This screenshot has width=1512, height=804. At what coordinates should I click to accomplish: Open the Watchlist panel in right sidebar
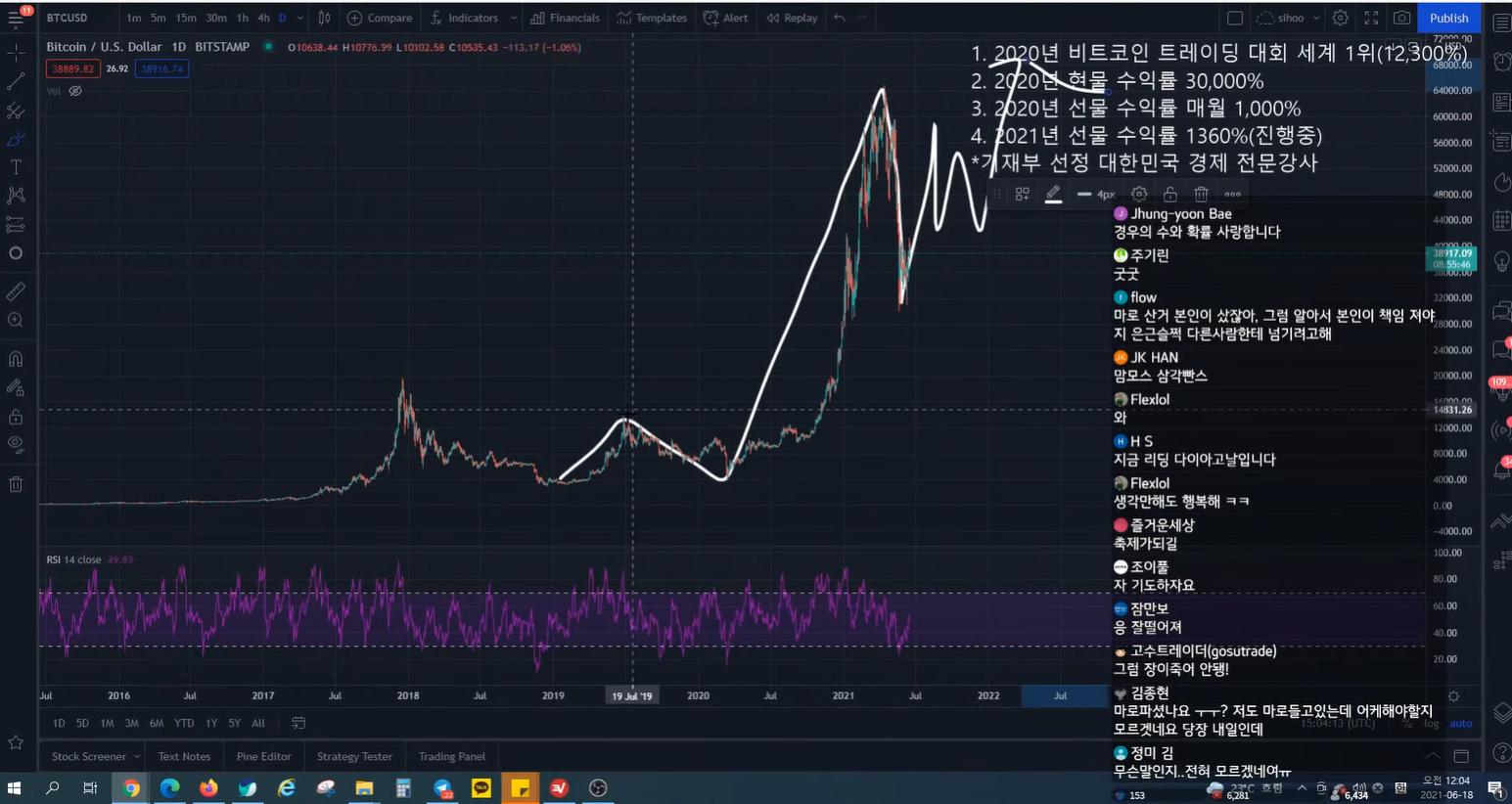point(1500,22)
